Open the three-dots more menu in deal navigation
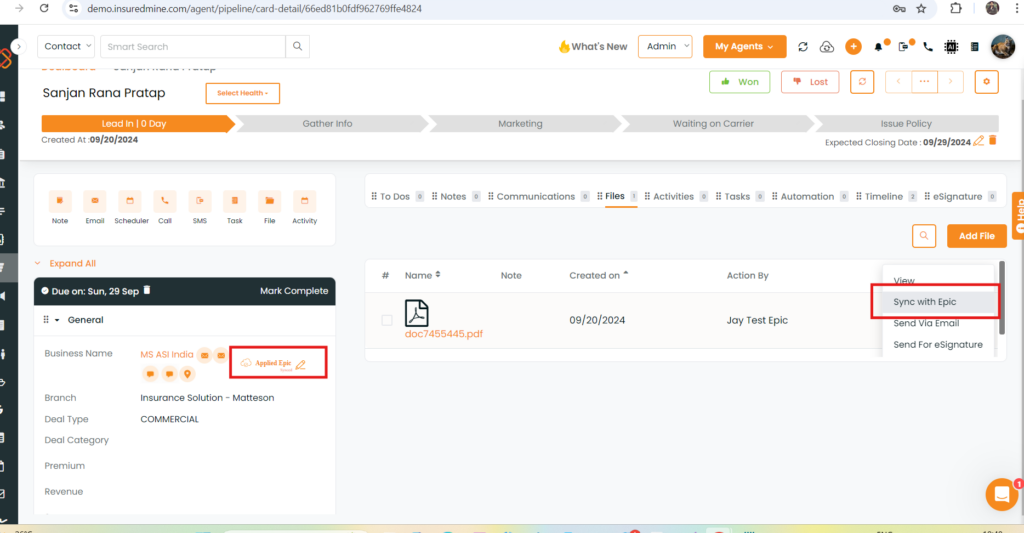The height and width of the screenshot is (533, 1024). click(x=924, y=82)
